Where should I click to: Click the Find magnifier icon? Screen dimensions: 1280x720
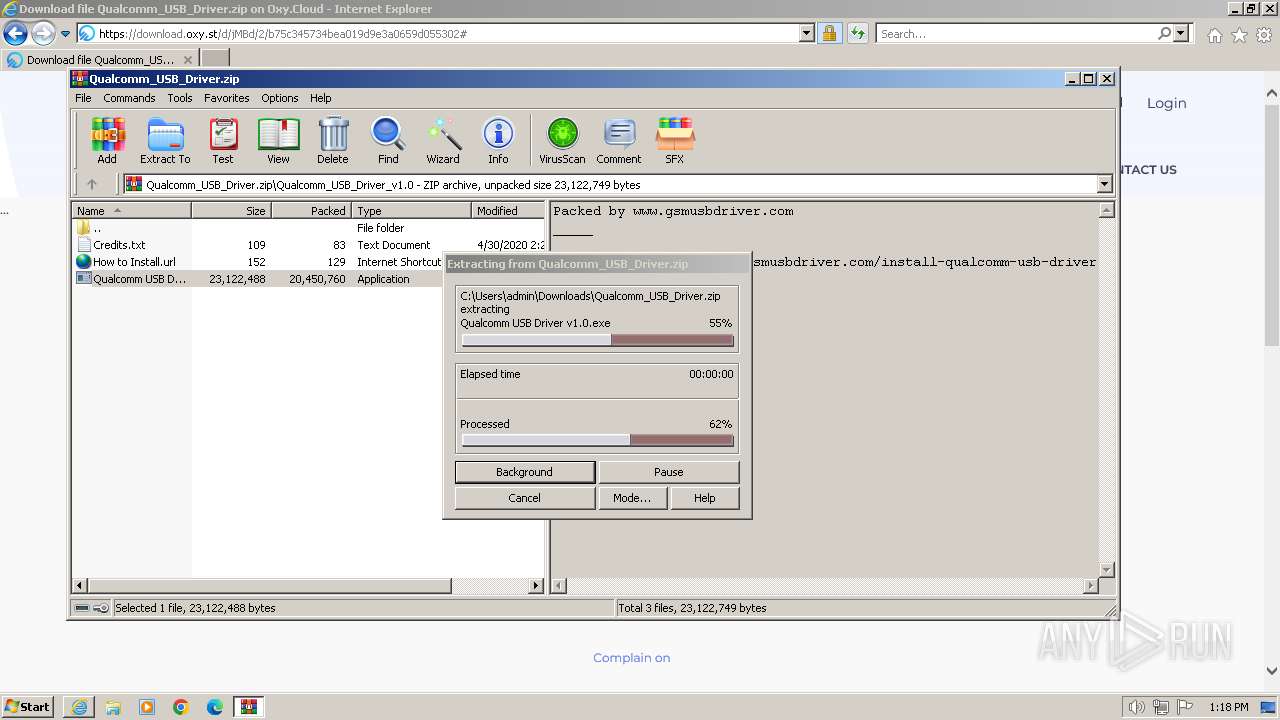388,140
